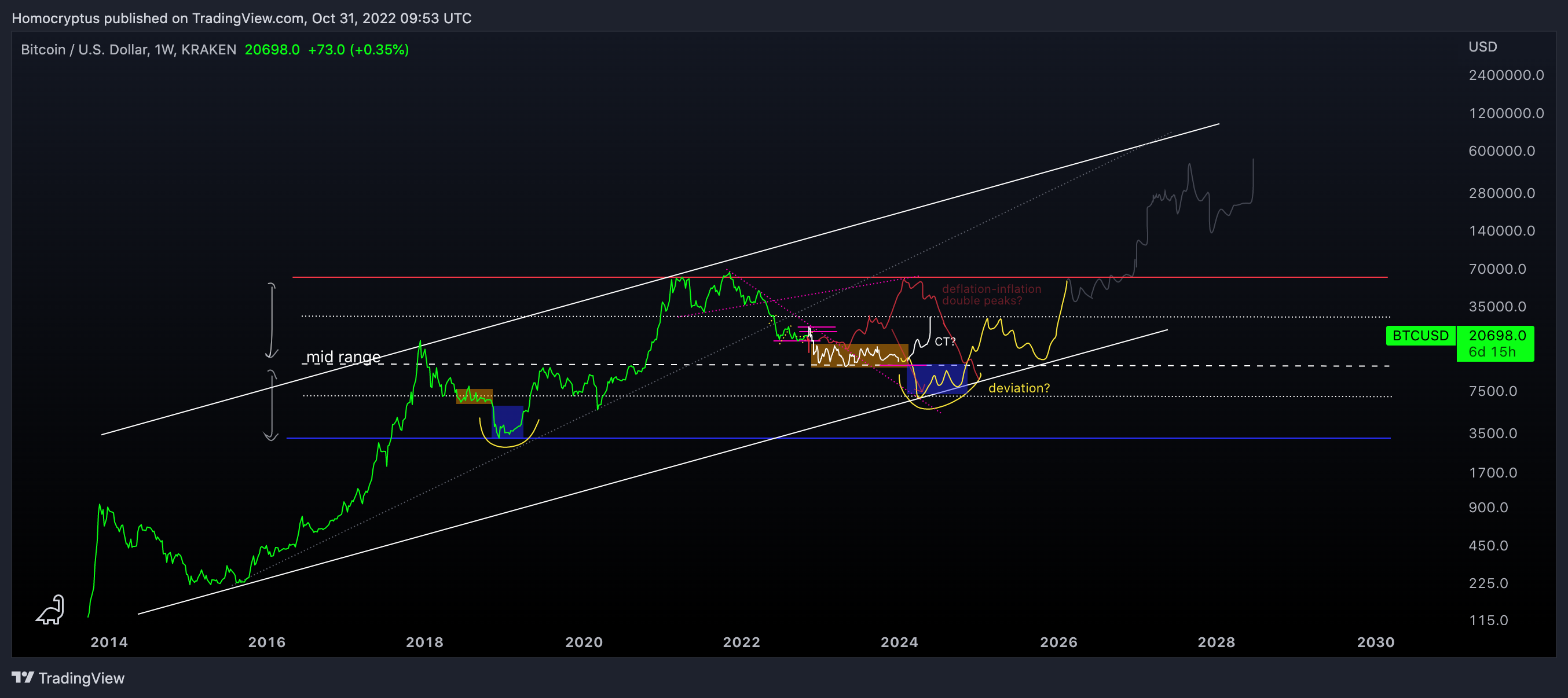The image size is (1568, 698).
Task: Click the 900.0 price axis label
Action: (x=1488, y=508)
